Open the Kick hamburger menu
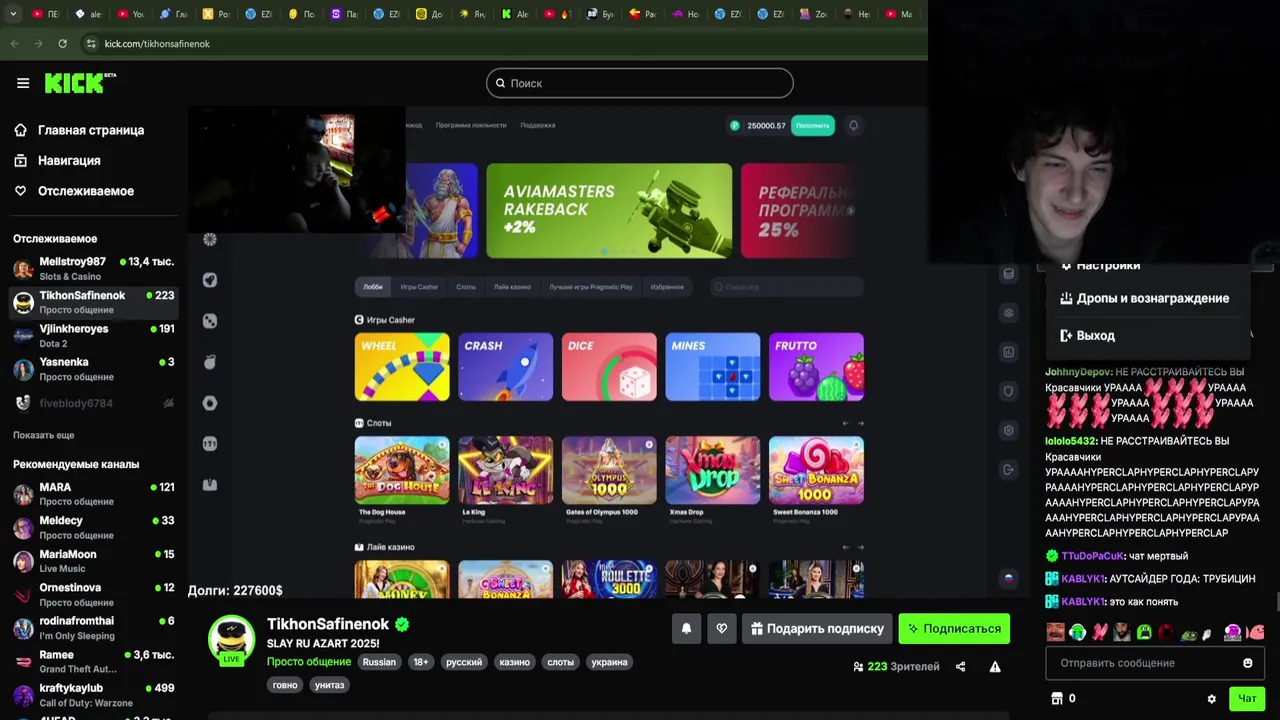This screenshot has height=720, width=1280. [23, 83]
